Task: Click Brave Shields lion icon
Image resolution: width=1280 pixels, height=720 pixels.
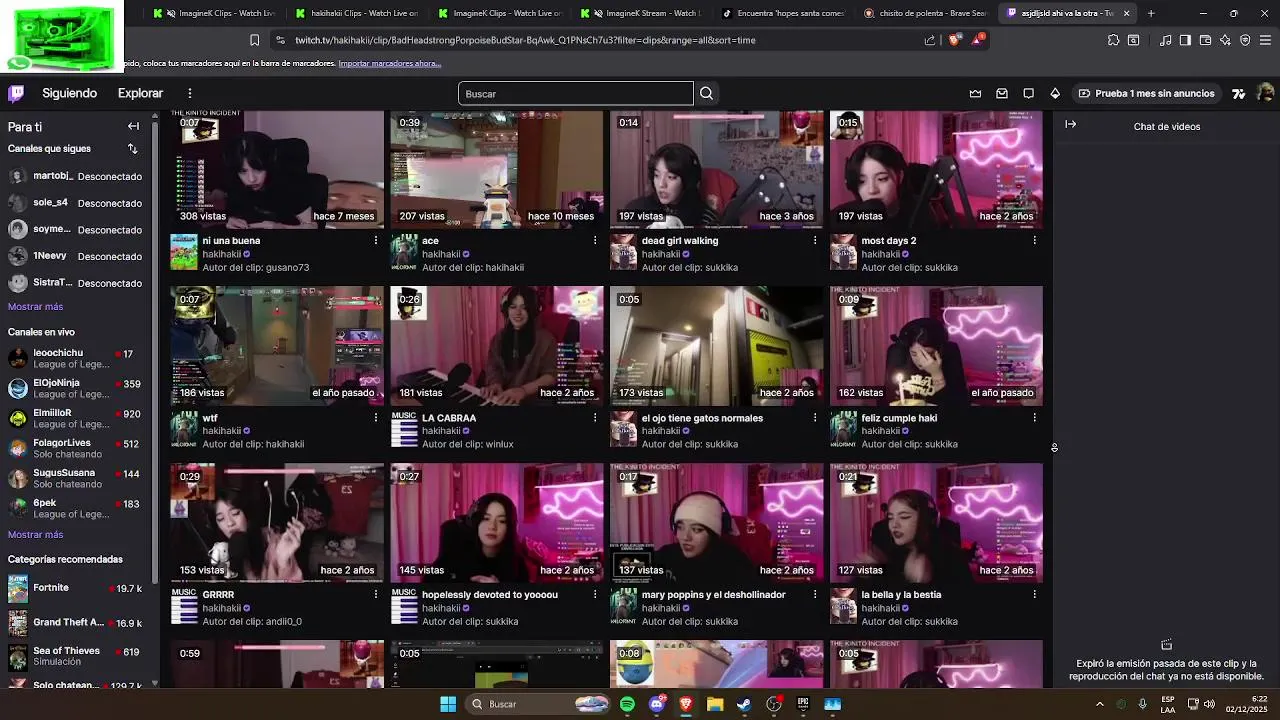Action: [954, 40]
